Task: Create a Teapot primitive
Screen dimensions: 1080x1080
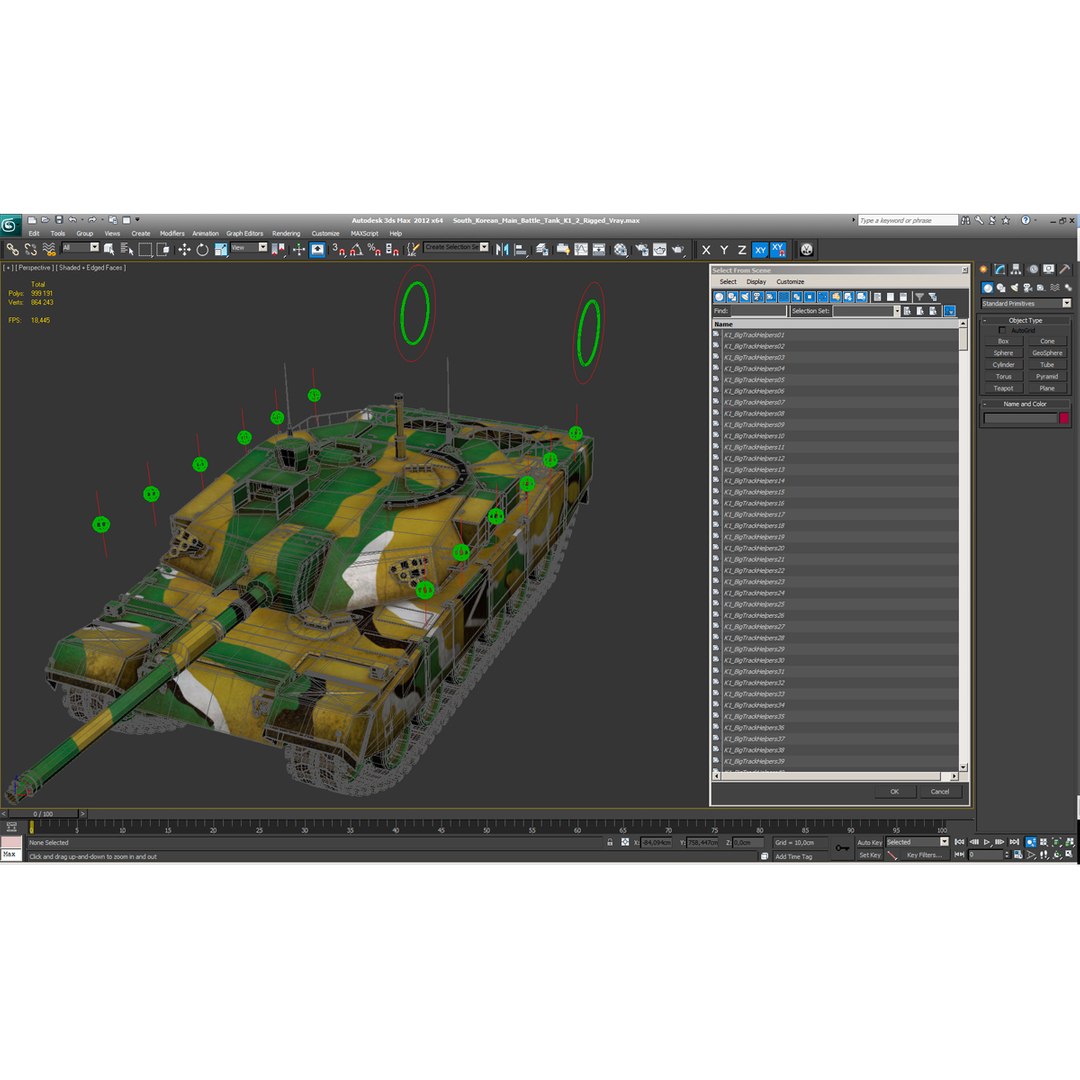Action: (x=1004, y=388)
